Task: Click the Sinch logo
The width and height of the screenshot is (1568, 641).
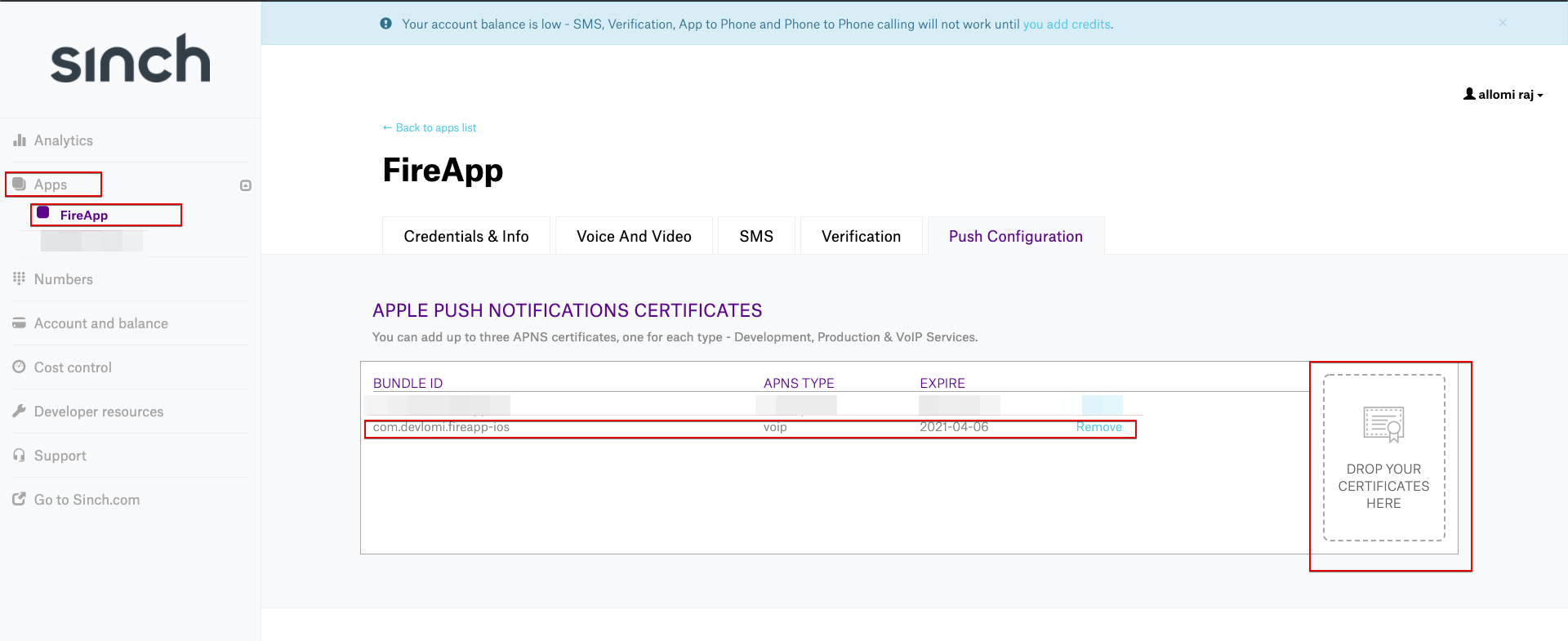Action: tap(131, 59)
